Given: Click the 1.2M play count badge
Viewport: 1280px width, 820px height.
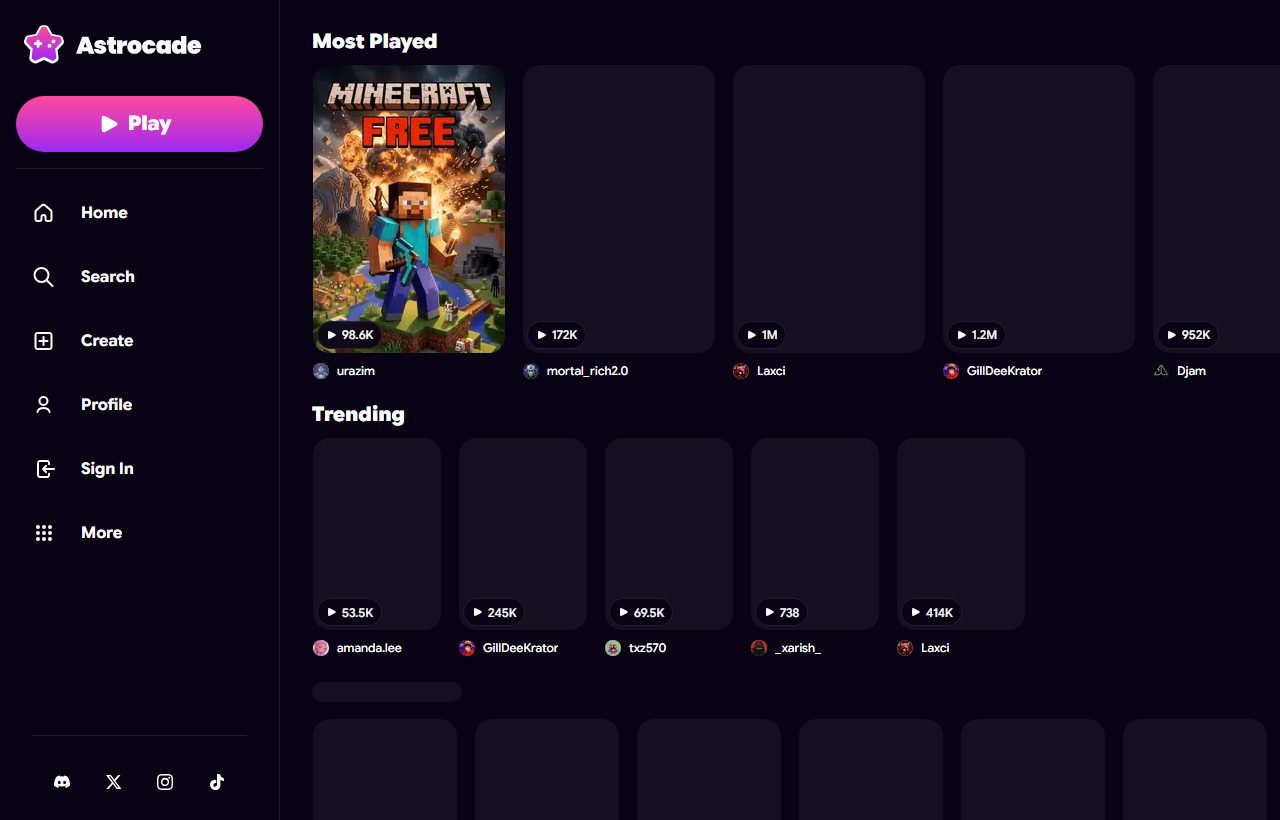Looking at the screenshot, I should tap(978, 335).
